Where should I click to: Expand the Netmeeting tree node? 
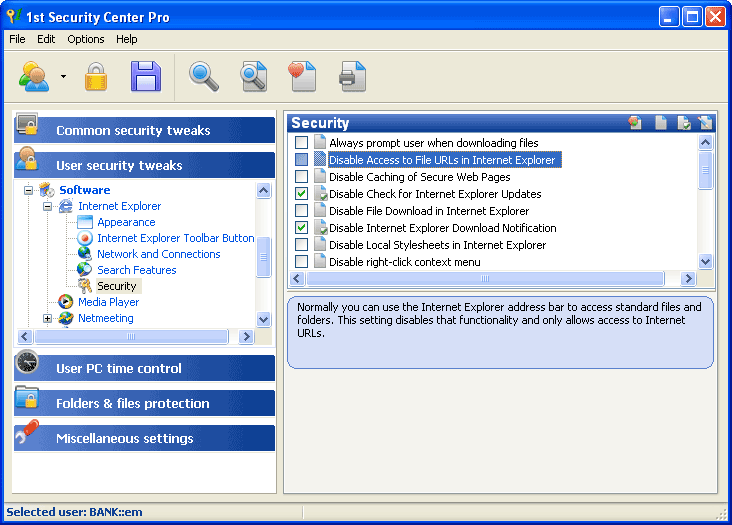pyautogui.click(x=48, y=318)
